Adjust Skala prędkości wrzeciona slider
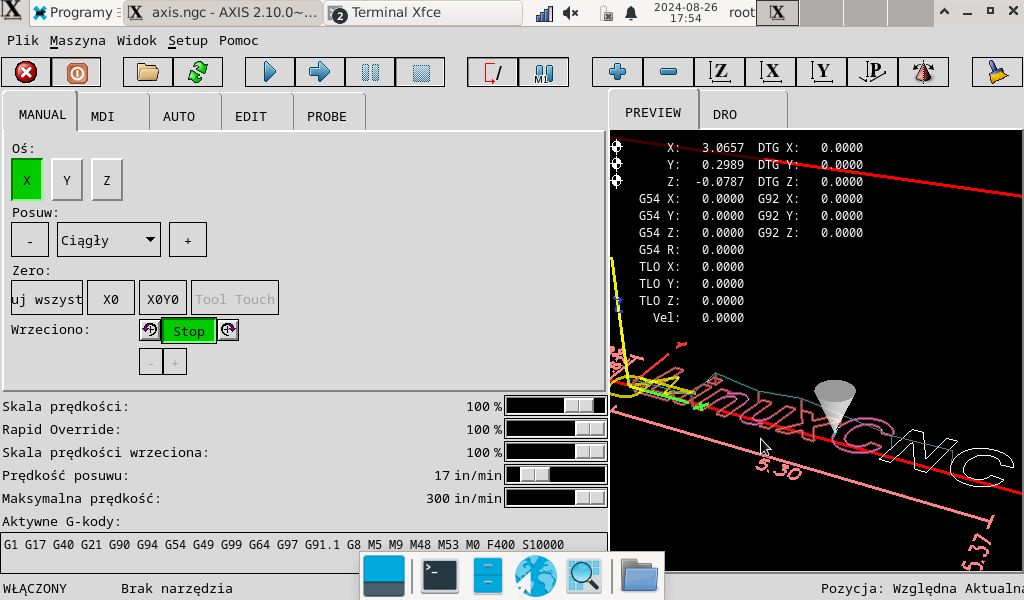Image resolution: width=1024 pixels, height=600 pixels. coord(556,452)
